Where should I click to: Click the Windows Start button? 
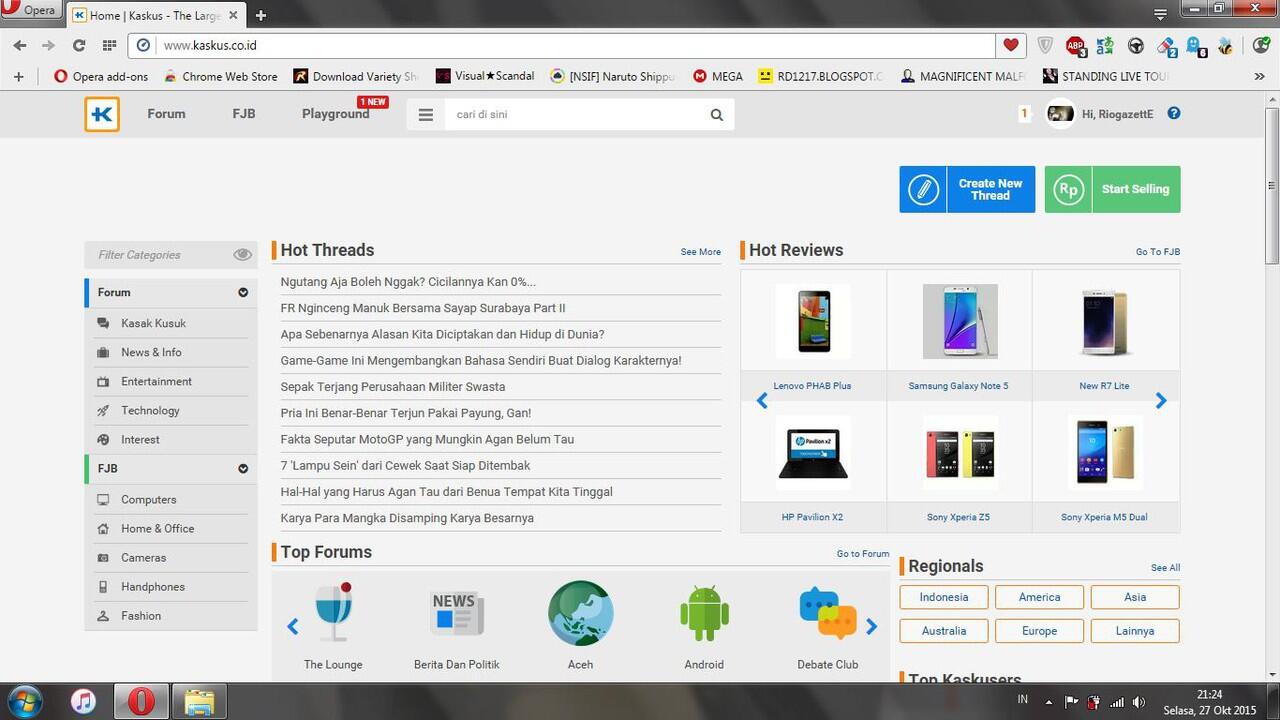(24, 701)
